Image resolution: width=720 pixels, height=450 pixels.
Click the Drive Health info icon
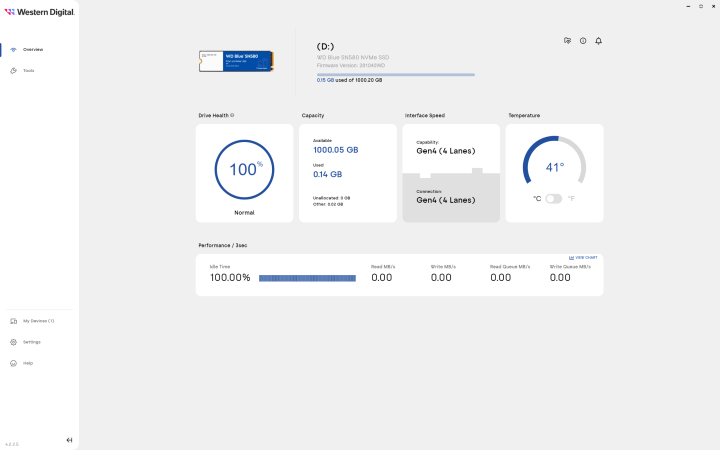pos(232,115)
